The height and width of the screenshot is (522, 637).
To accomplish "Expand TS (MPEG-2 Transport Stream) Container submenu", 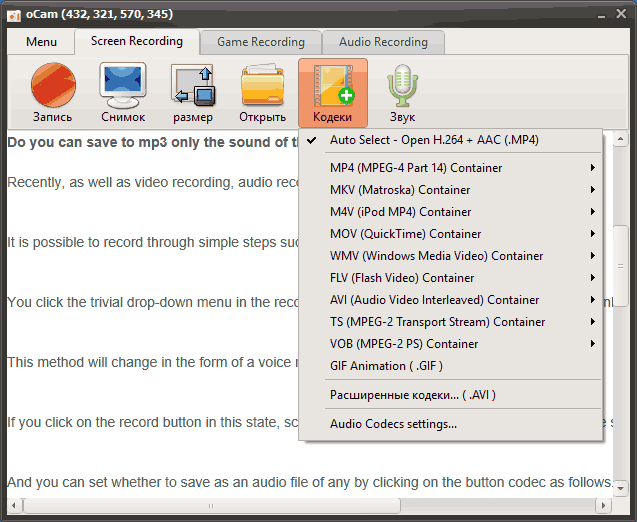I will [450, 322].
